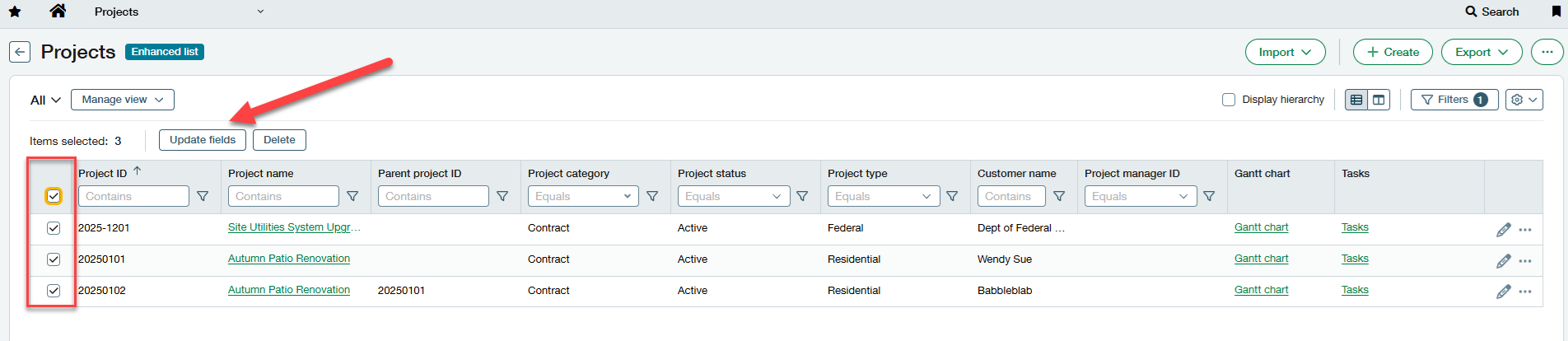Open the list settings gear menu
The height and width of the screenshot is (341, 1568).
point(1524,100)
